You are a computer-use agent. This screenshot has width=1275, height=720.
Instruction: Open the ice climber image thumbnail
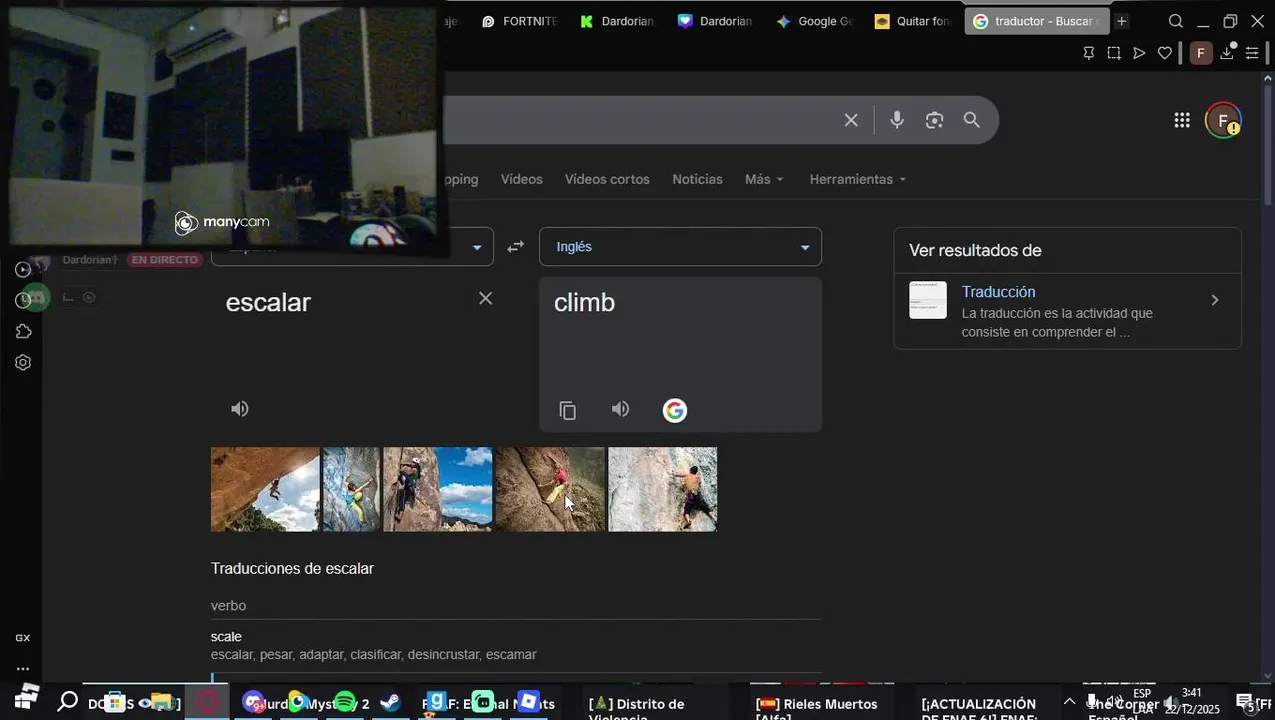(x=351, y=489)
